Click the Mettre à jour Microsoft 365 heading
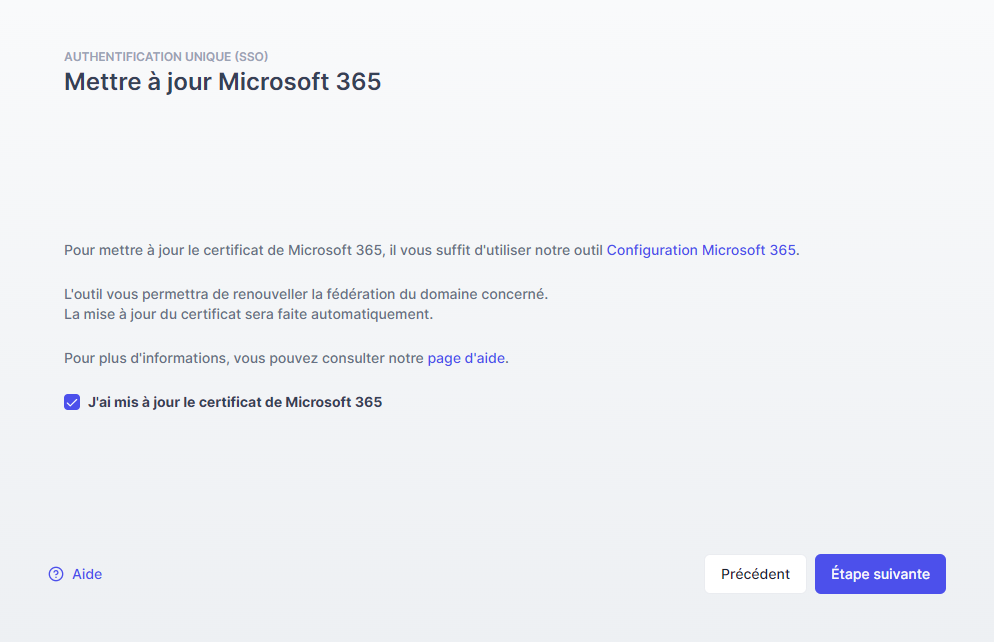 (x=223, y=82)
